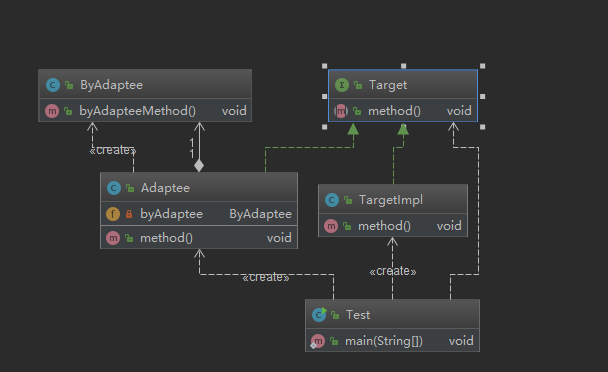
Task: Click the top-middle selection handle of Target
Action: click(404, 66)
